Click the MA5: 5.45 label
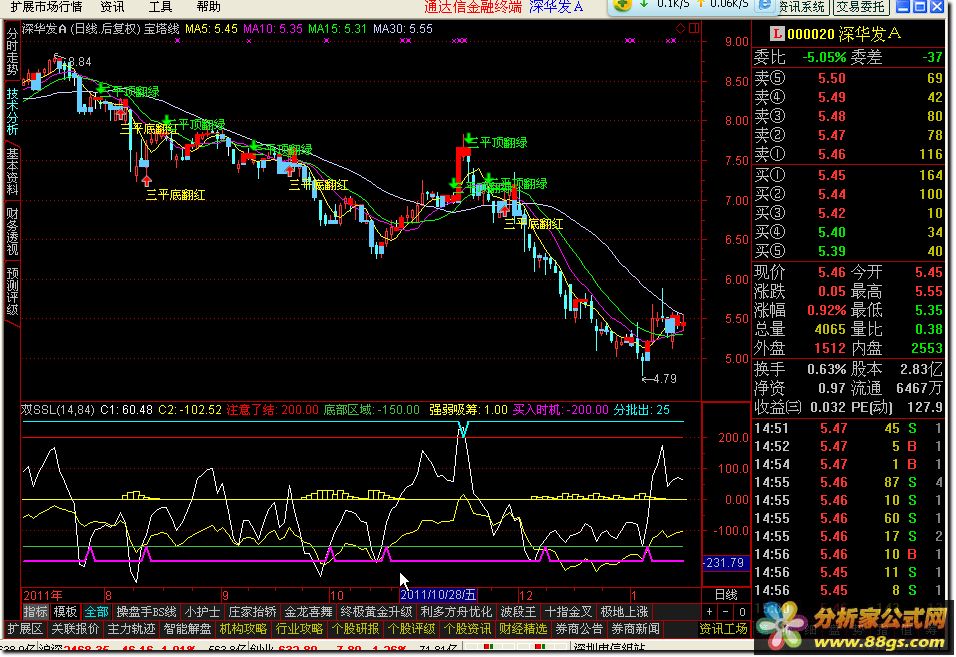Image resolution: width=956 pixels, height=657 pixels. click(x=211, y=29)
